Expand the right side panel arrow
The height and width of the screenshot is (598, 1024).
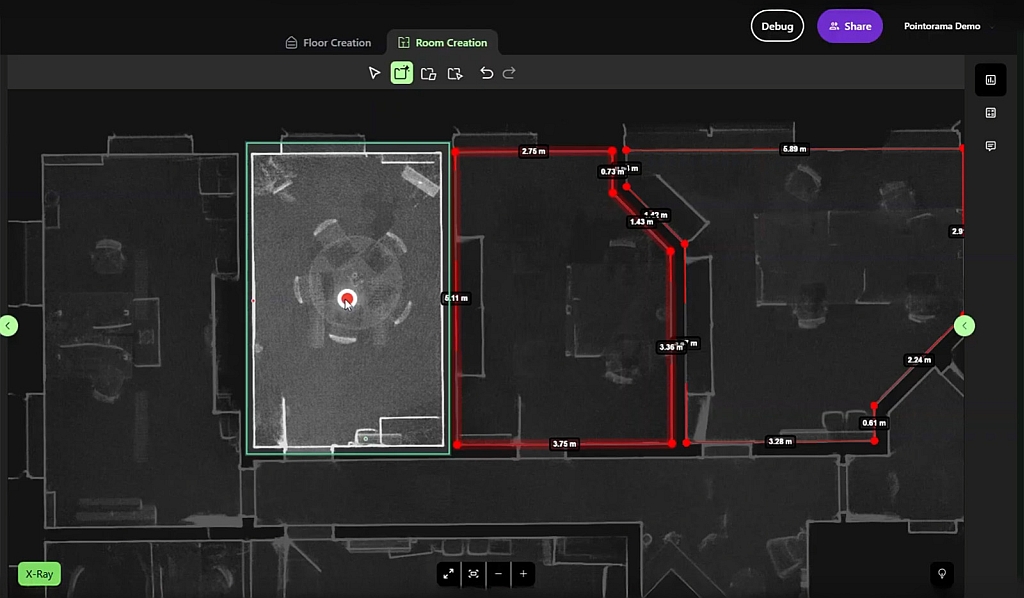tap(964, 325)
